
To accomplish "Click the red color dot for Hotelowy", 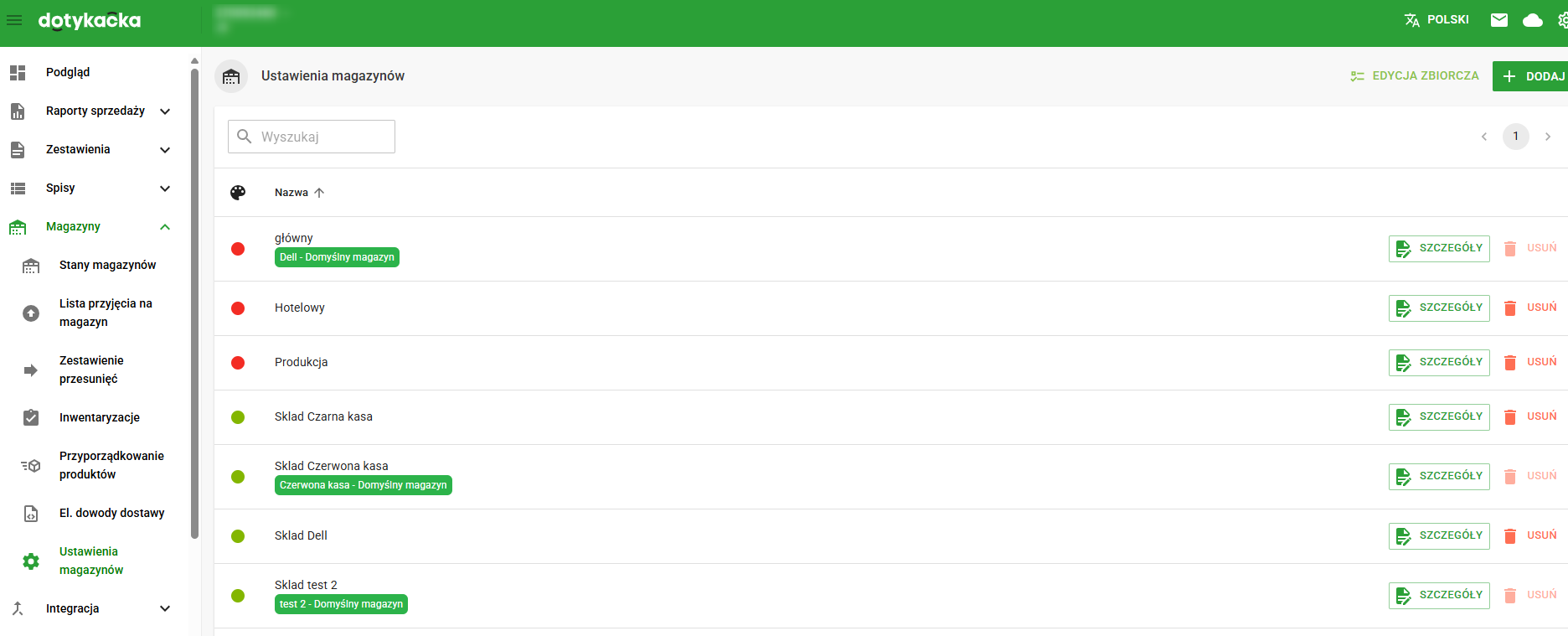I will tap(238, 308).
